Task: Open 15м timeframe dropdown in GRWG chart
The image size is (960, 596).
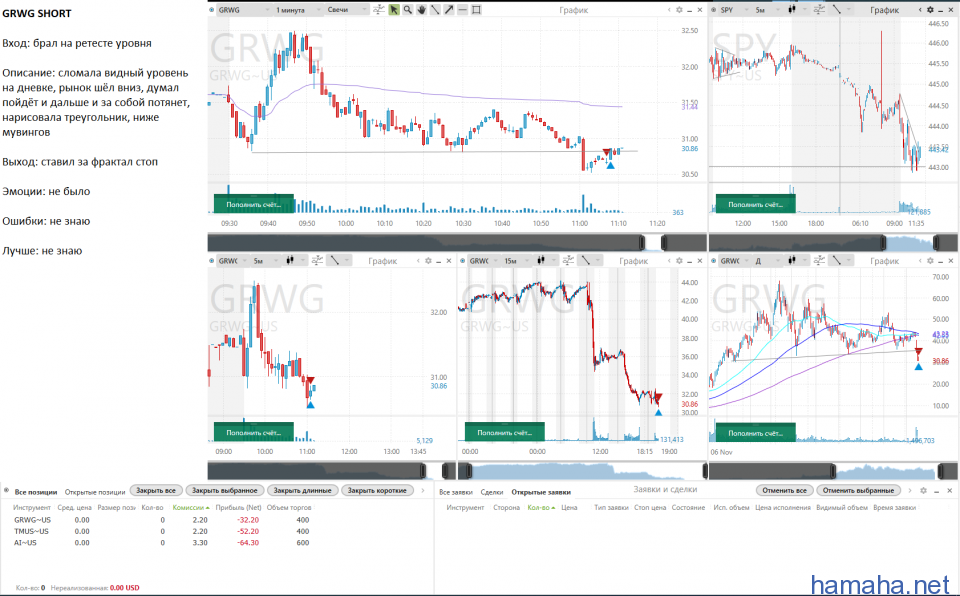Action: point(517,261)
